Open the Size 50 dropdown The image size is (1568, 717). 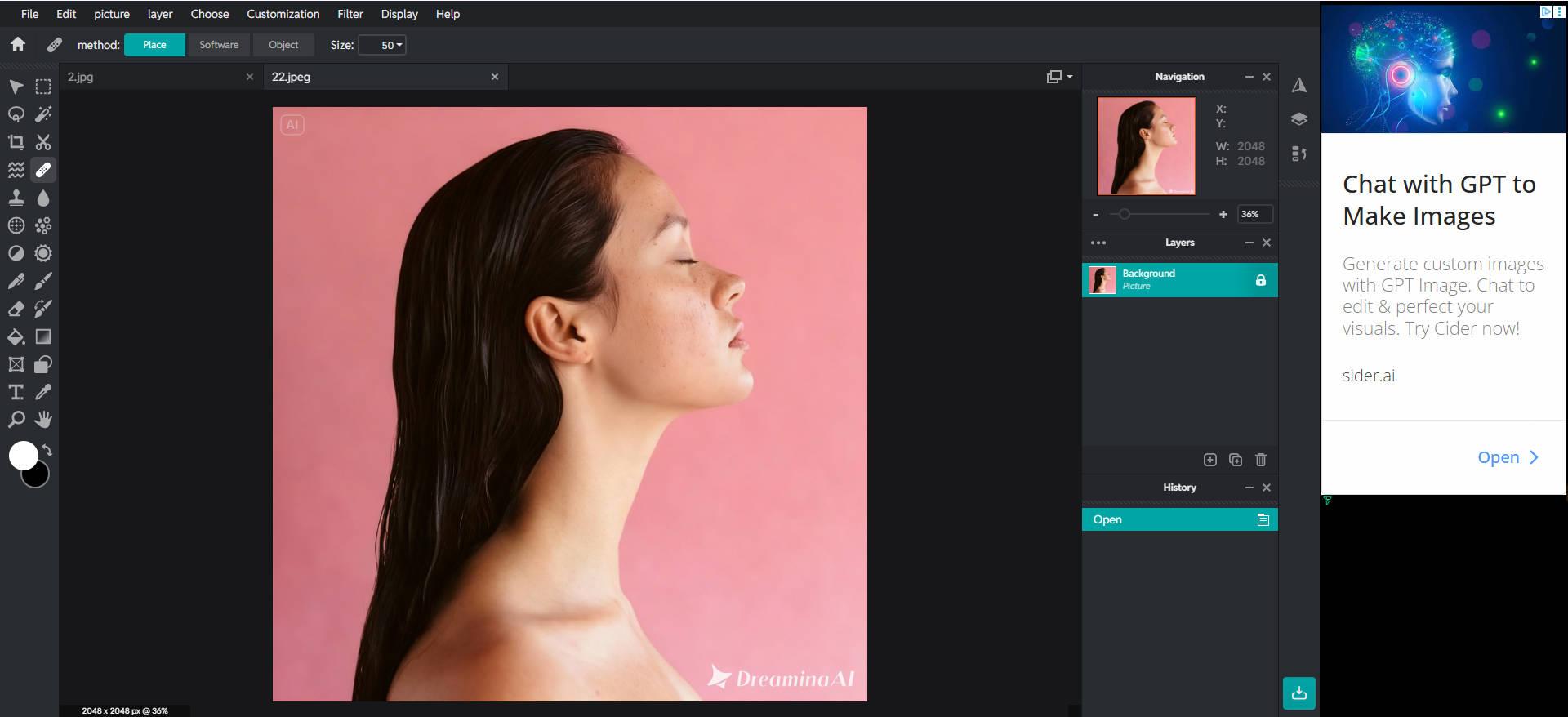[x=382, y=45]
